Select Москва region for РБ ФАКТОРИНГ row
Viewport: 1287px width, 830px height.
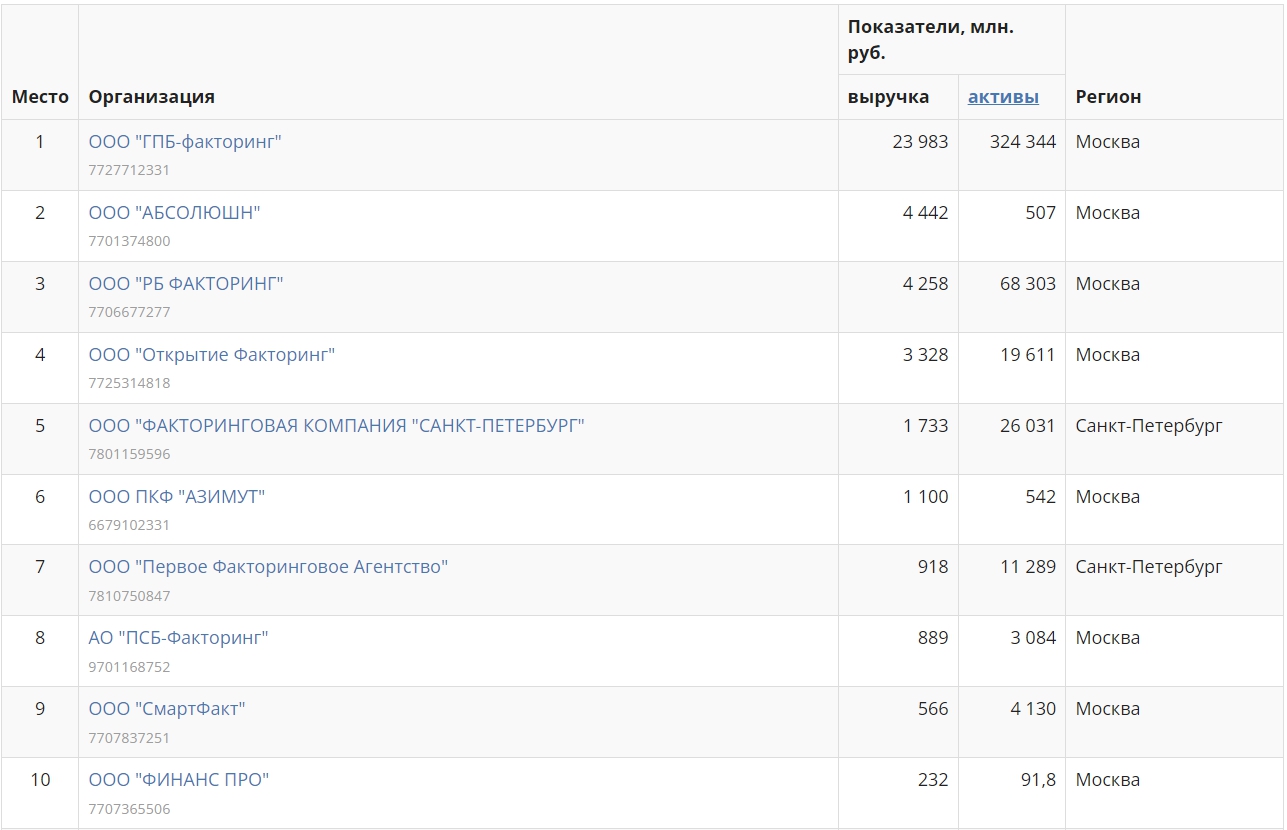[1108, 284]
